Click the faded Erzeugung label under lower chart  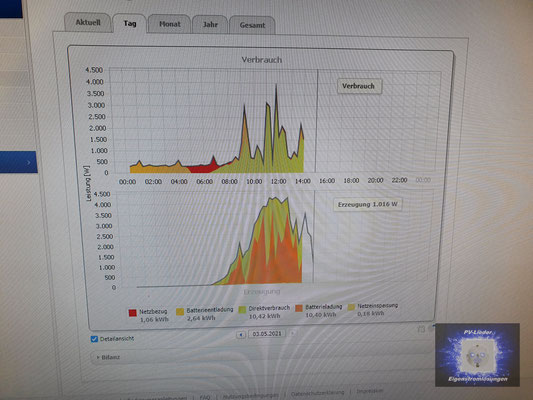262,291
